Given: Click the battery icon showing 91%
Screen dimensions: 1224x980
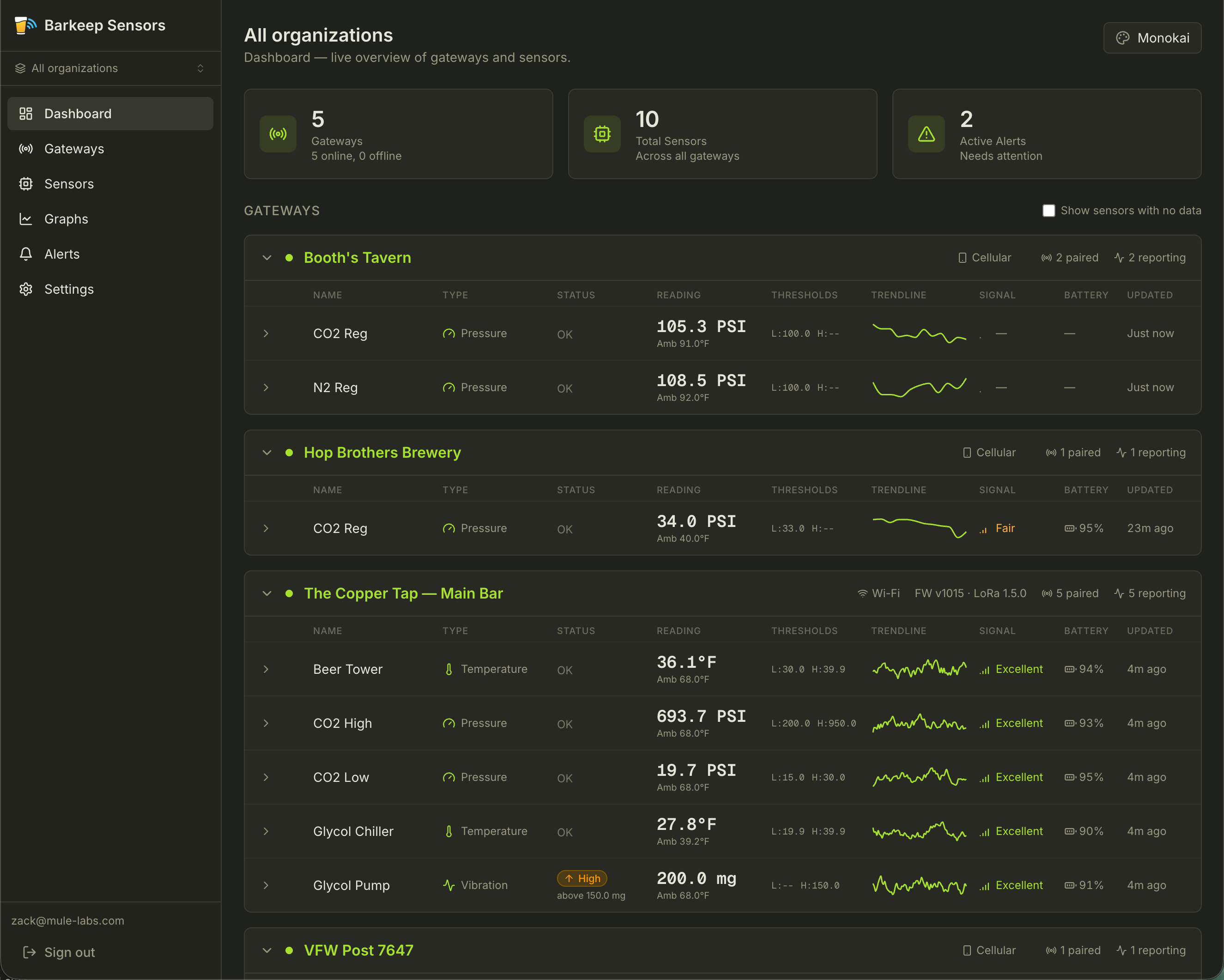Looking at the screenshot, I should point(1070,885).
